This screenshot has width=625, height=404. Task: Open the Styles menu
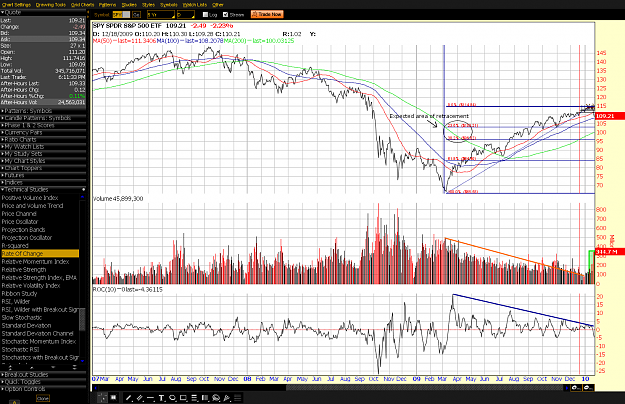tap(149, 5)
